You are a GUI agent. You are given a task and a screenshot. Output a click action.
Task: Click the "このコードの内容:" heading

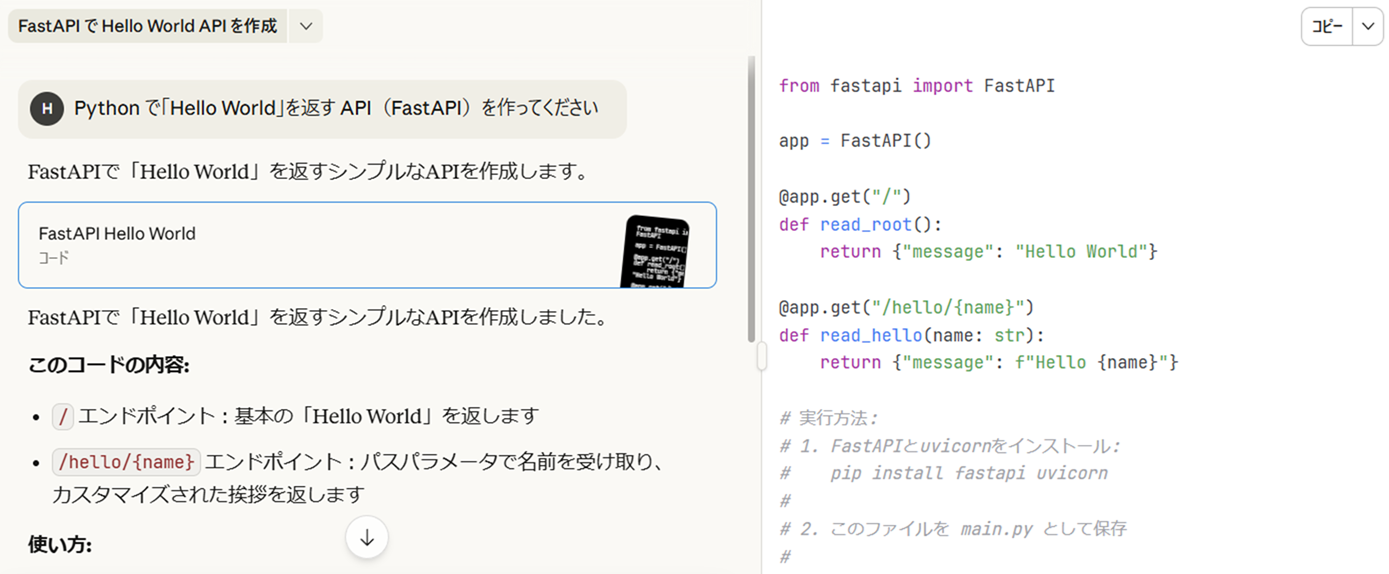tap(109, 365)
